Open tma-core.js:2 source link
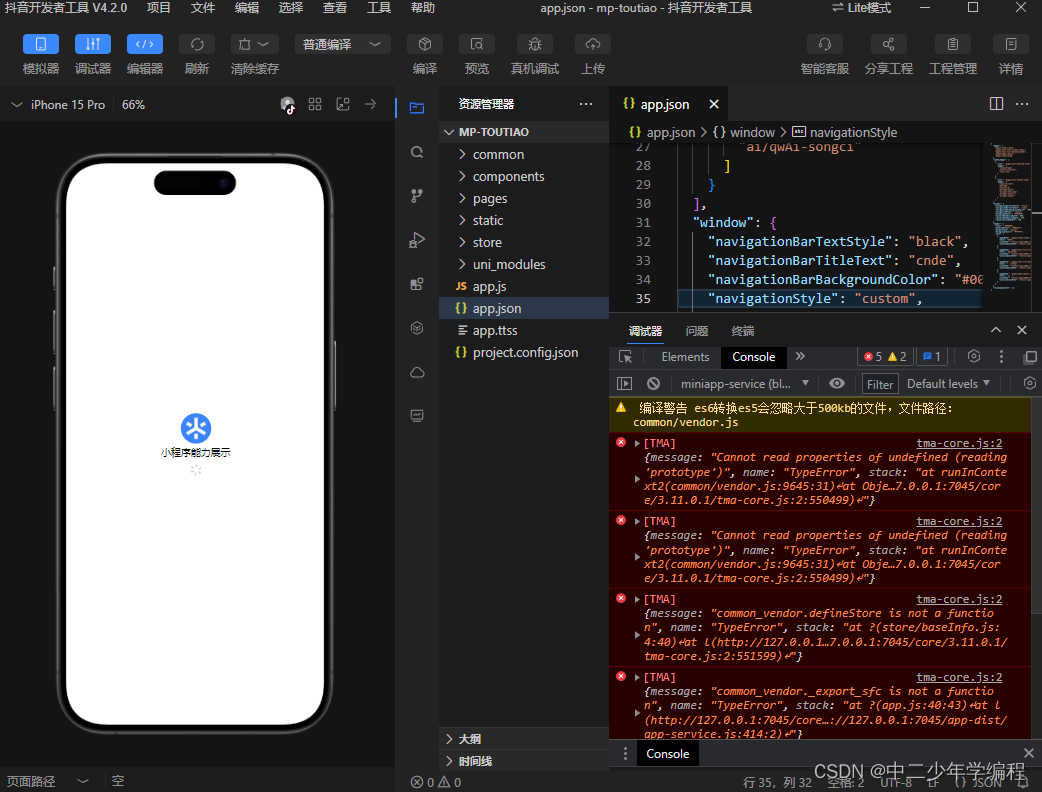The width and height of the screenshot is (1042, 792). (x=959, y=443)
